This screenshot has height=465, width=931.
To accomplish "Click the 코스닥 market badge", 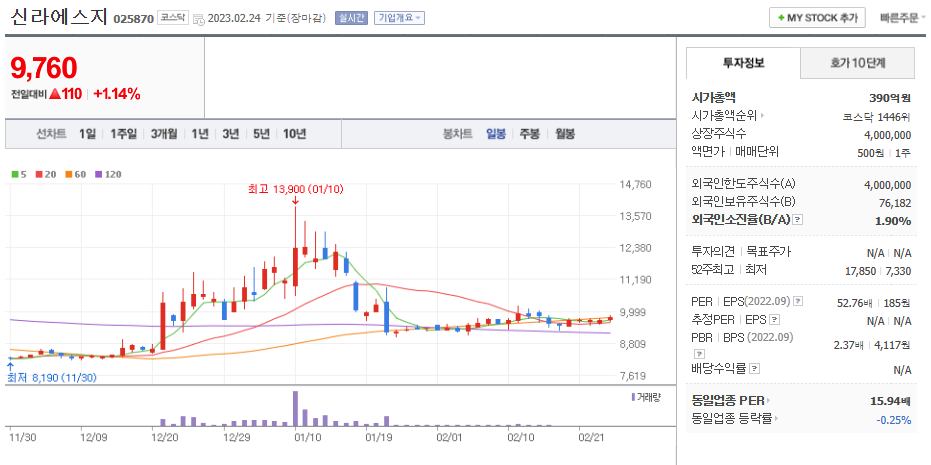I will click(173, 18).
